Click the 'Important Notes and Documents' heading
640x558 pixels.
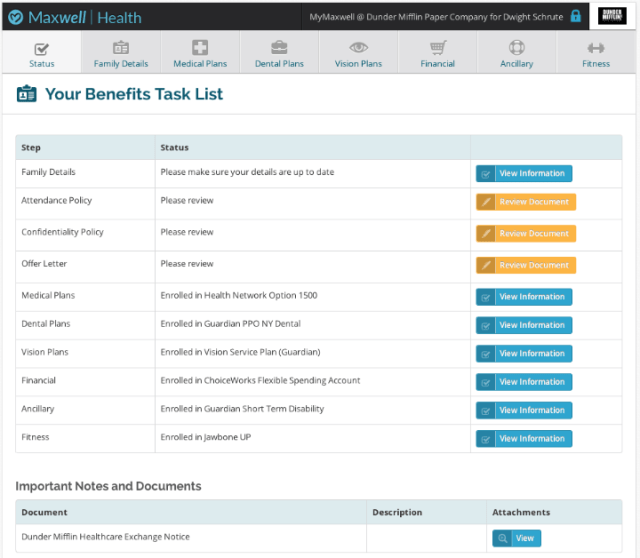point(108,486)
